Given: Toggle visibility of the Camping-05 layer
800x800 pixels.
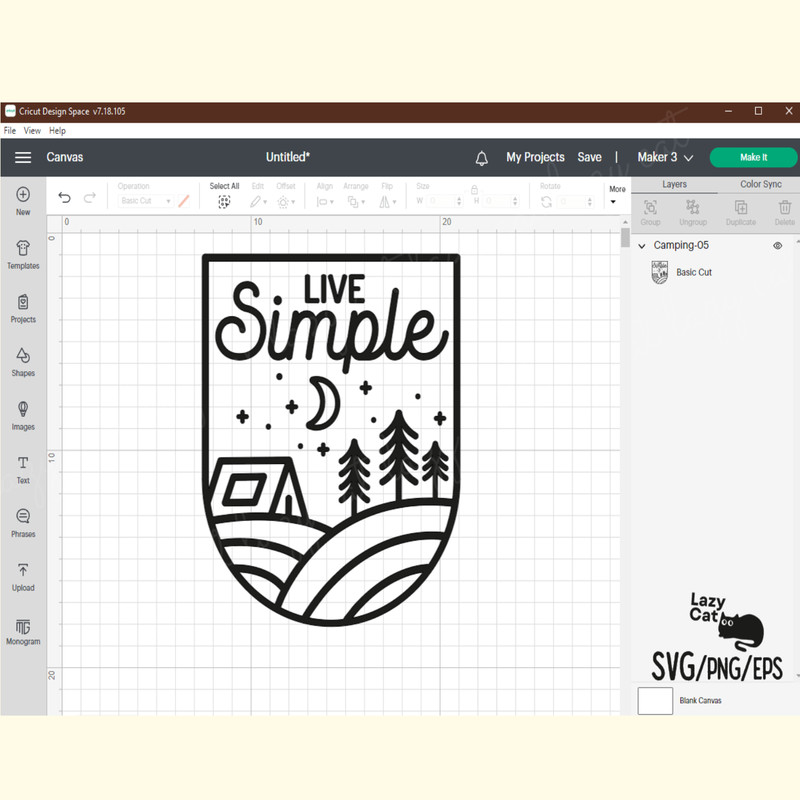Looking at the screenshot, I should pyautogui.click(x=777, y=245).
